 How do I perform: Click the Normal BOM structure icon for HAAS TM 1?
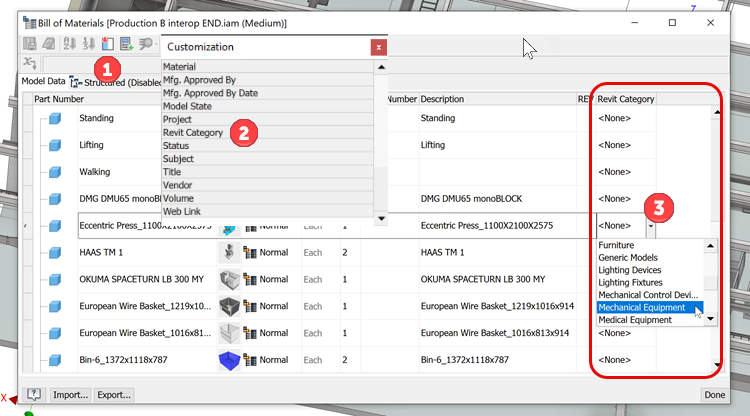point(250,252)
